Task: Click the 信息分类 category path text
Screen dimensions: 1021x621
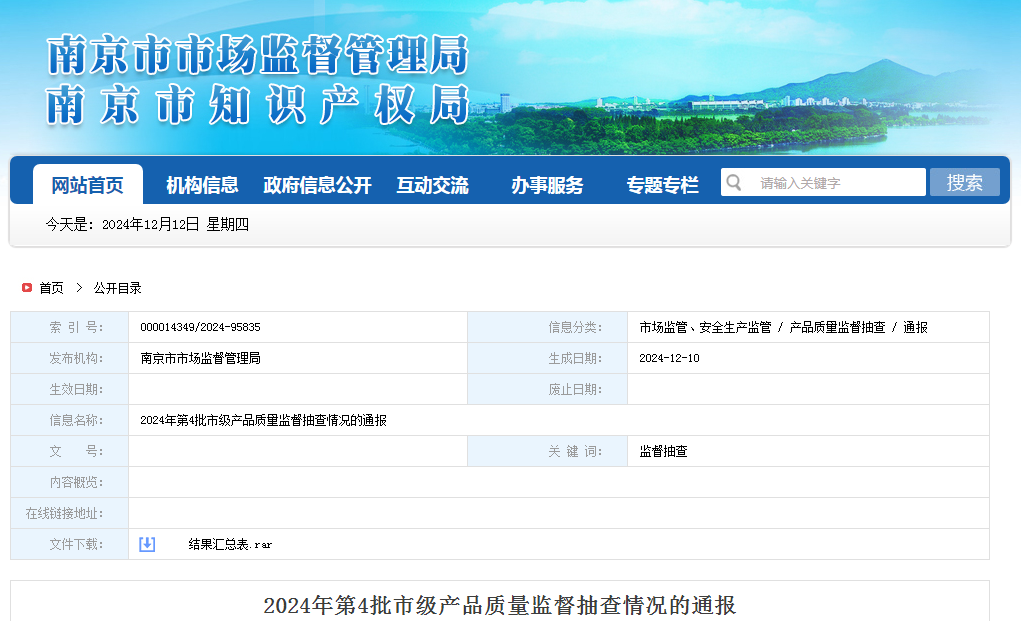Action: click(x=783, y=327)
